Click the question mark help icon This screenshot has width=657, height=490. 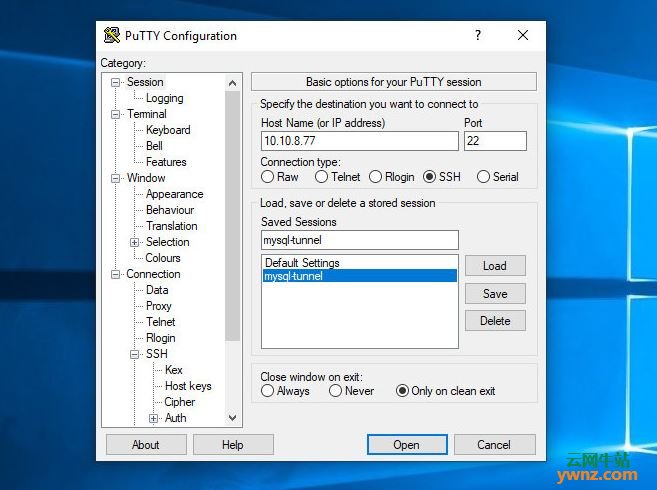pos(478,35)
